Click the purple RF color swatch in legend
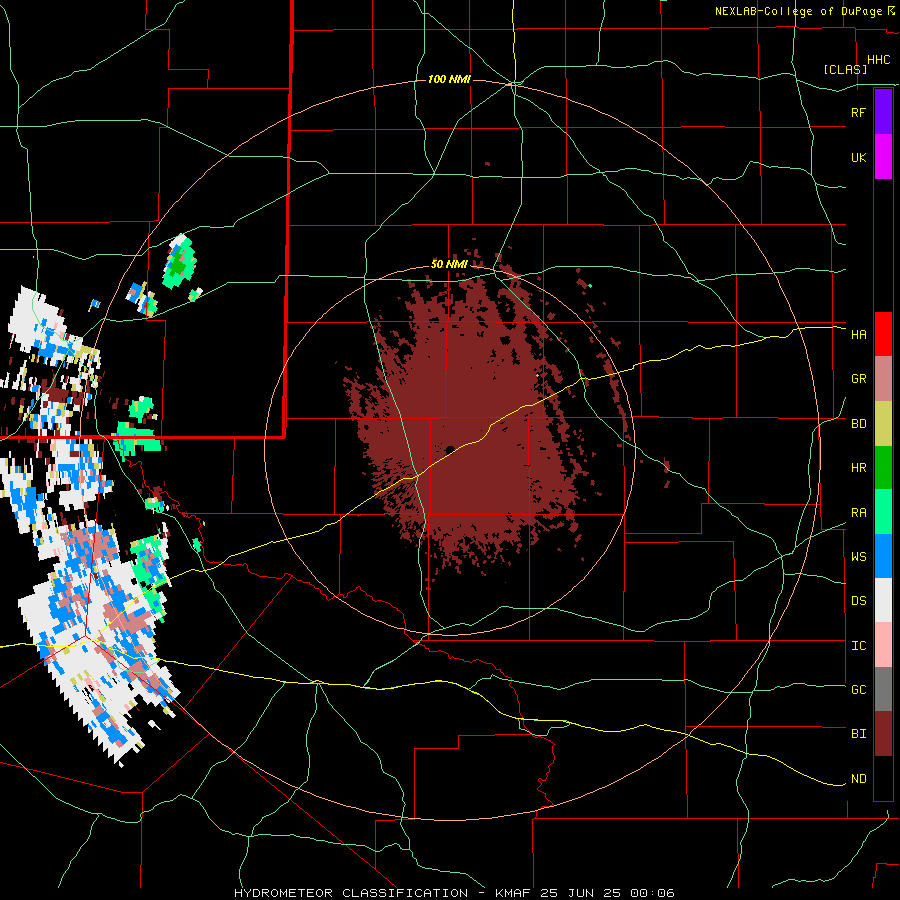Viewport: 900px width, 900px height. pyautogui.click(x=883, y=112)
